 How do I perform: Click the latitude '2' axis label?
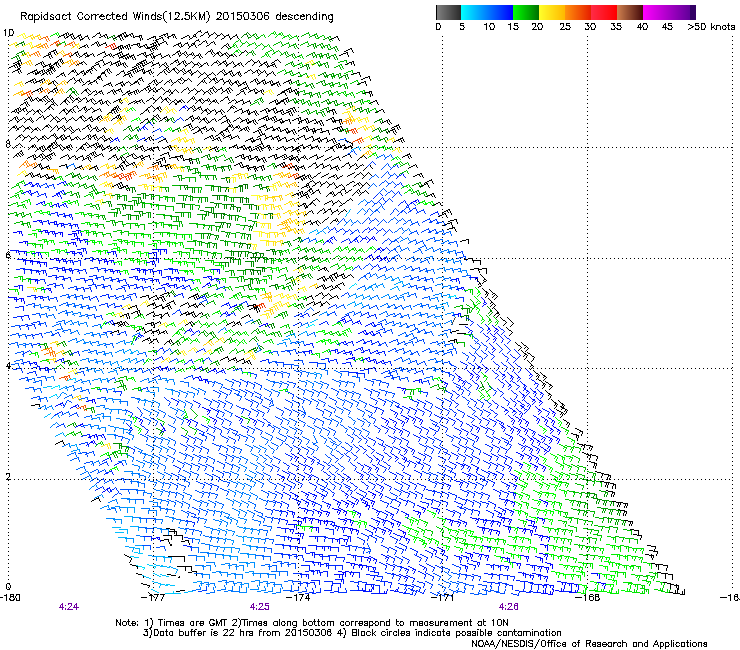click(x=8, y=477)
